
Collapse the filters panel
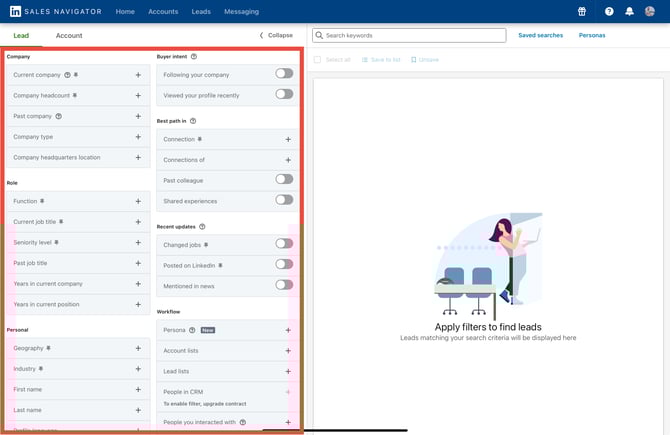click(276, 35)
